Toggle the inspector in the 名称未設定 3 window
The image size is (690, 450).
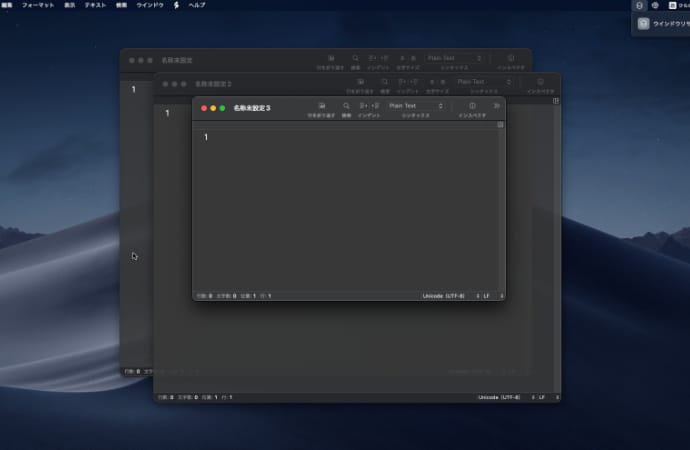(x=472, y=106)
